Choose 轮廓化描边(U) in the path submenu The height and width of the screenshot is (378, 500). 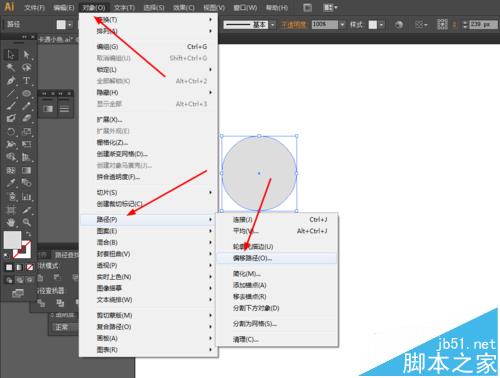point(276,247)
